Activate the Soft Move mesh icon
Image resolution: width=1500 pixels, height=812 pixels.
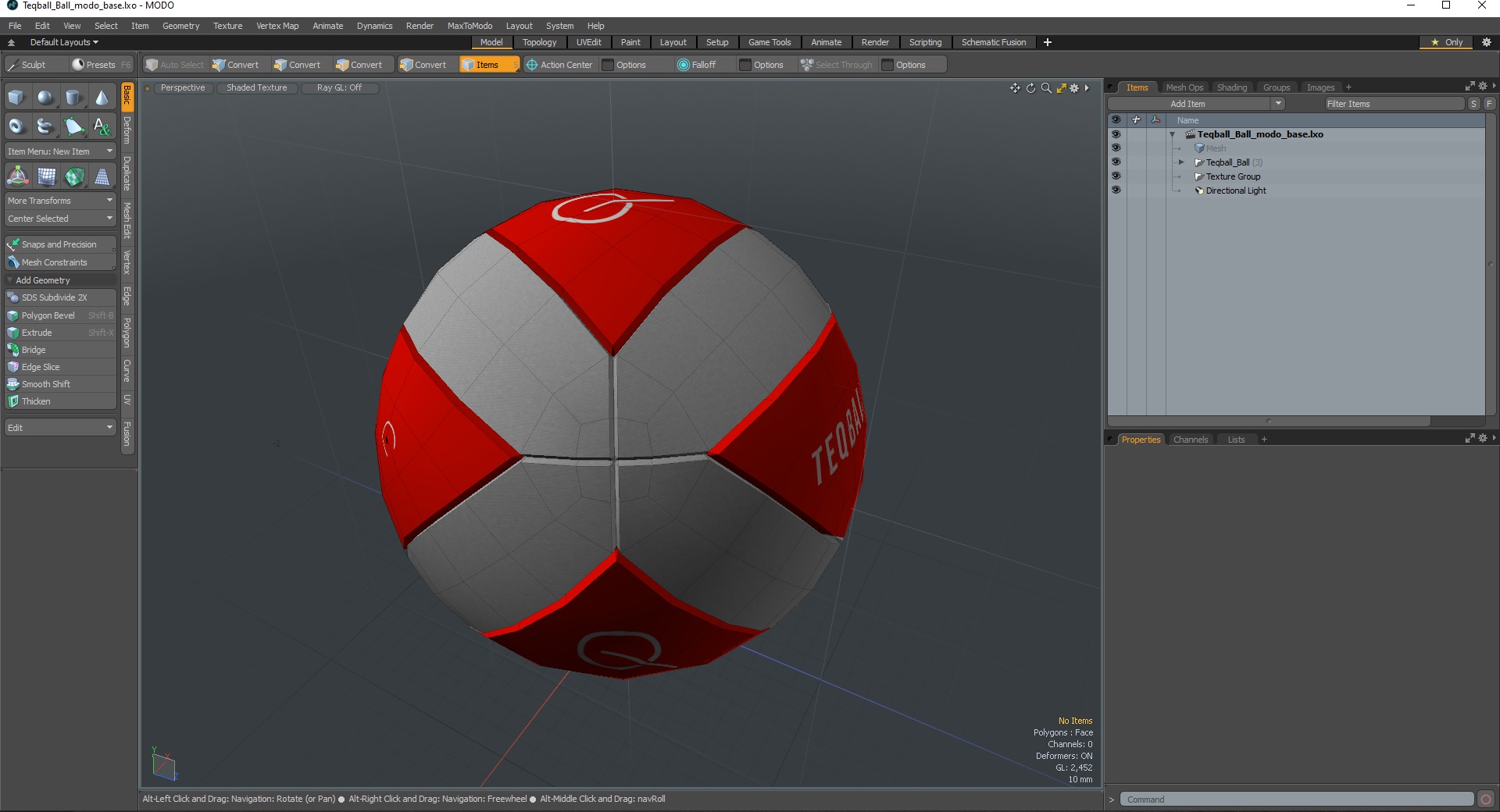tap(45, 177)
